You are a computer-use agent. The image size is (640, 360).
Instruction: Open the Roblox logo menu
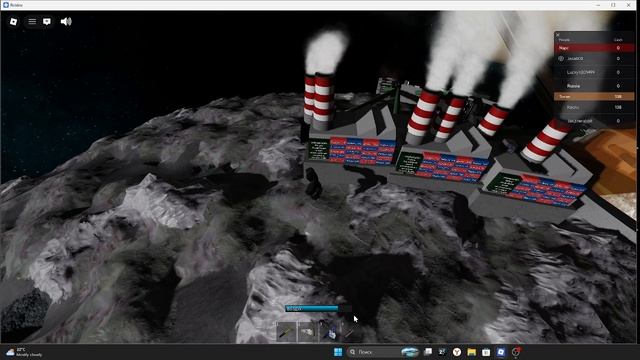tap(13, 22)
